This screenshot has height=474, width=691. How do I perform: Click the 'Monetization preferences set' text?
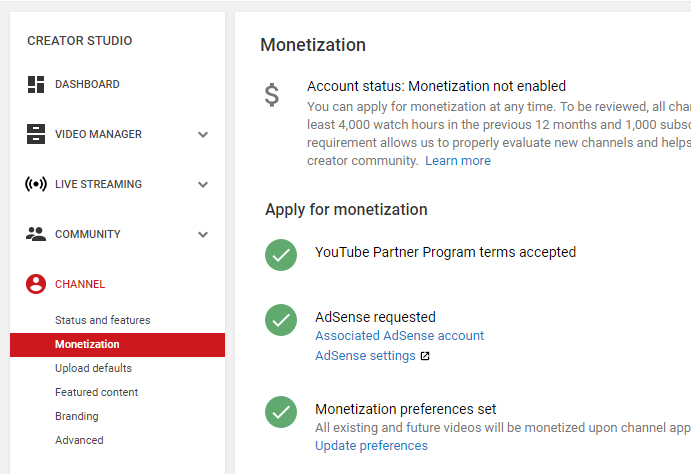point(405,409)
